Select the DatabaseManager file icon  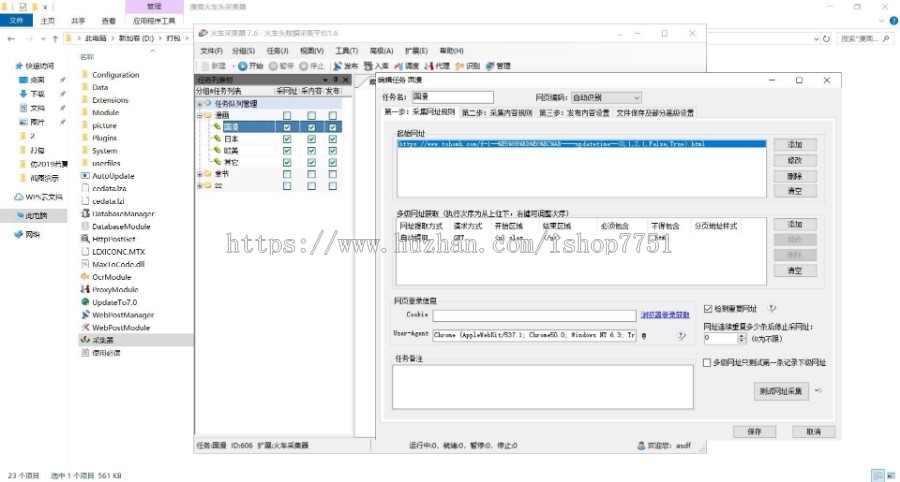point(85,213)
